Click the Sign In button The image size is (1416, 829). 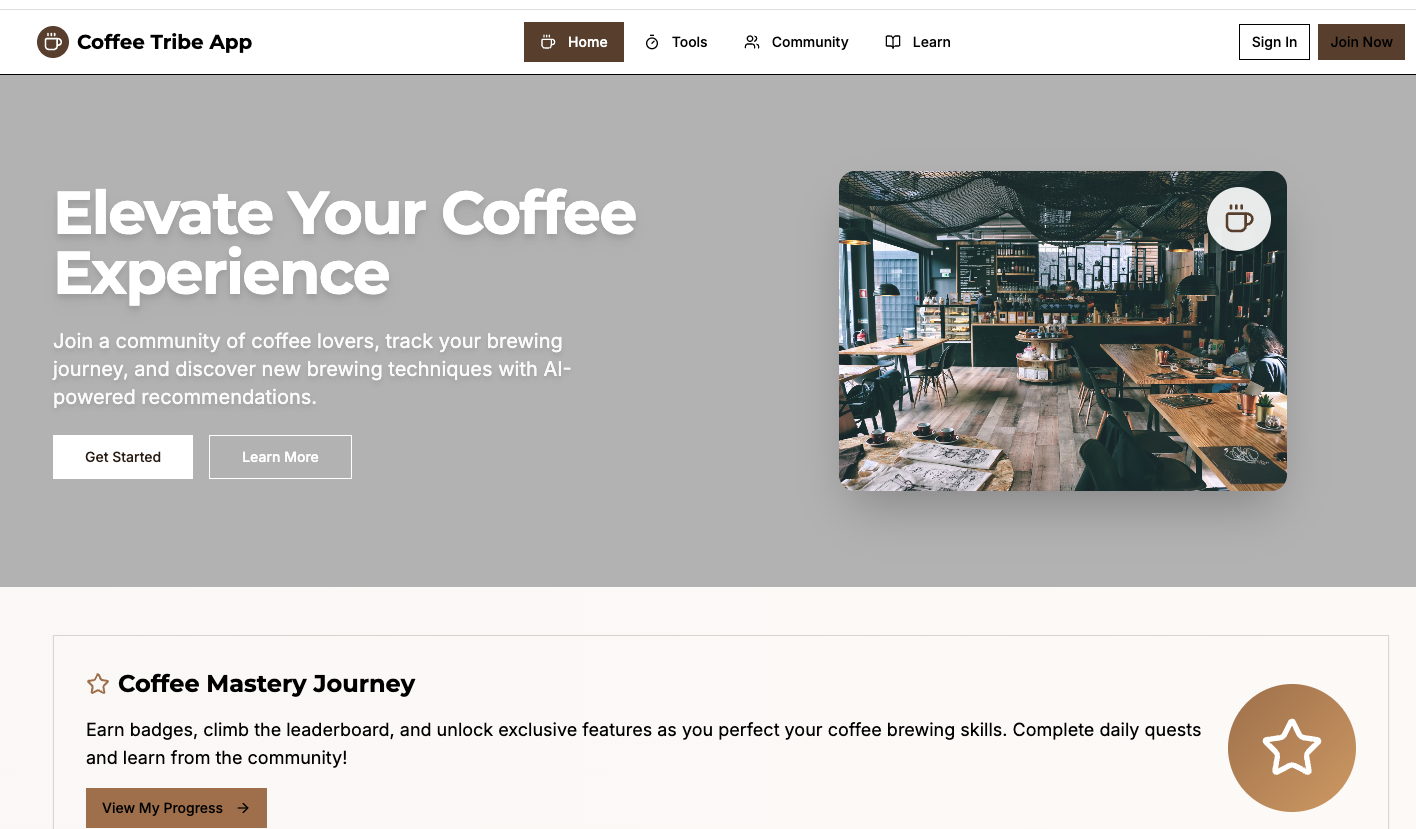click(x=1274, y=42)
